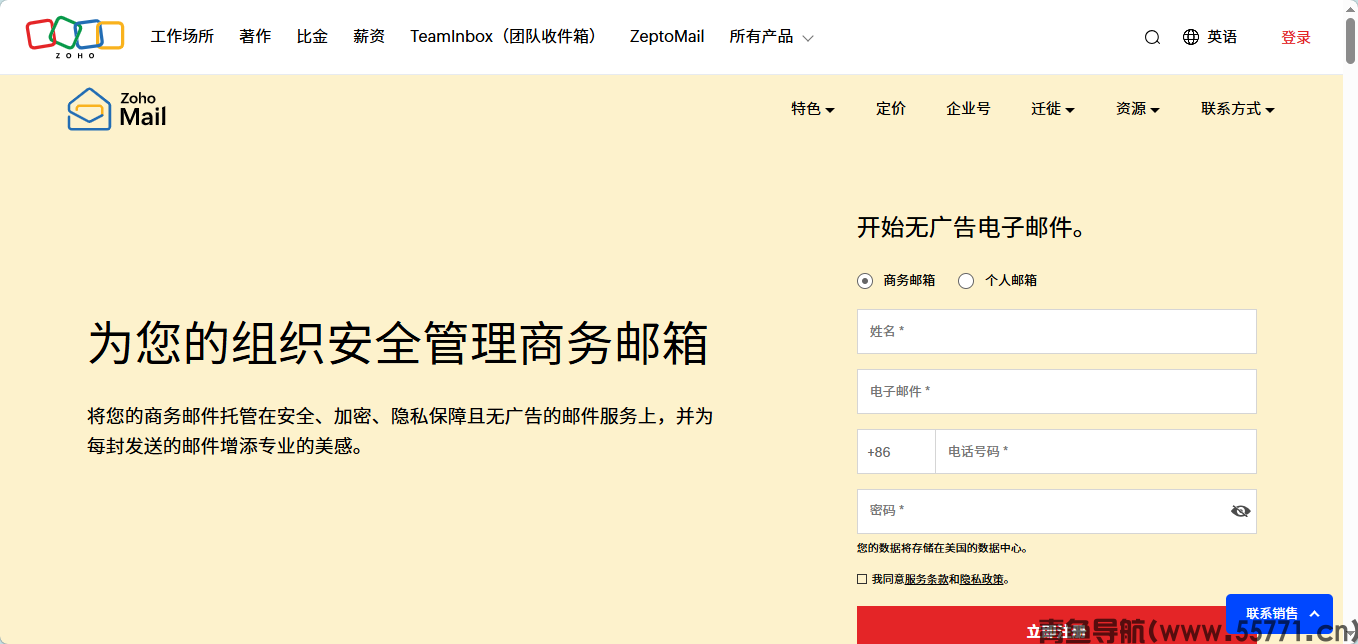Open the search magnifier icon
Screen dimensions: 1358x644
click(1152, 37)
